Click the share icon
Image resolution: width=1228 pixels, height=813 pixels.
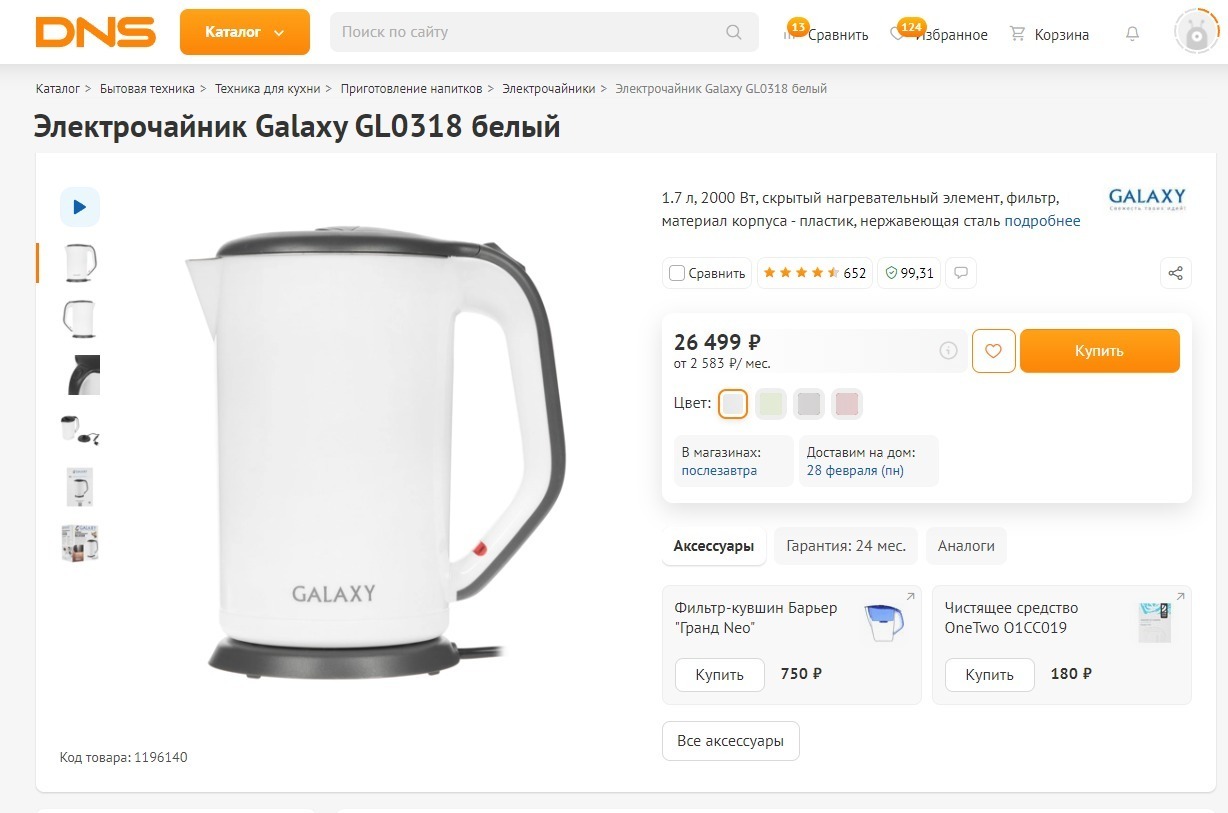(x=1176, y=273)
